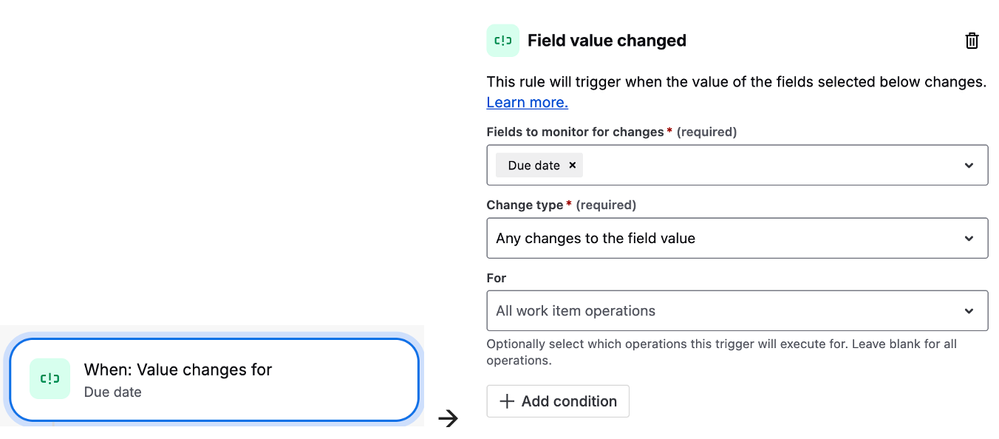Click the "Change type" field label
999x439 pixels.
coord(524,205)
